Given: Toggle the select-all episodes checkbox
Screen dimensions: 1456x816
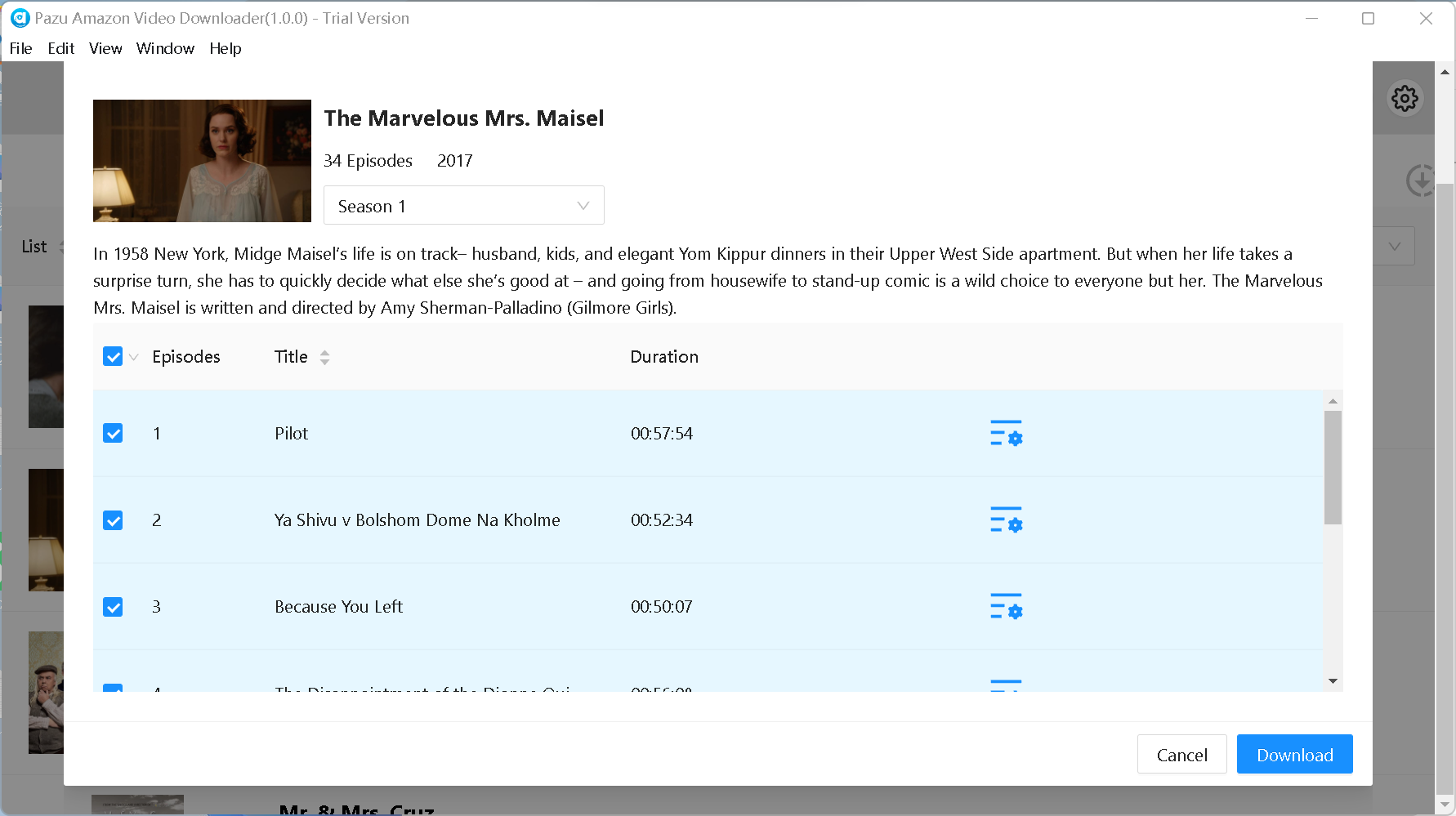Looking at the screenshot, I should click(113, 356).
